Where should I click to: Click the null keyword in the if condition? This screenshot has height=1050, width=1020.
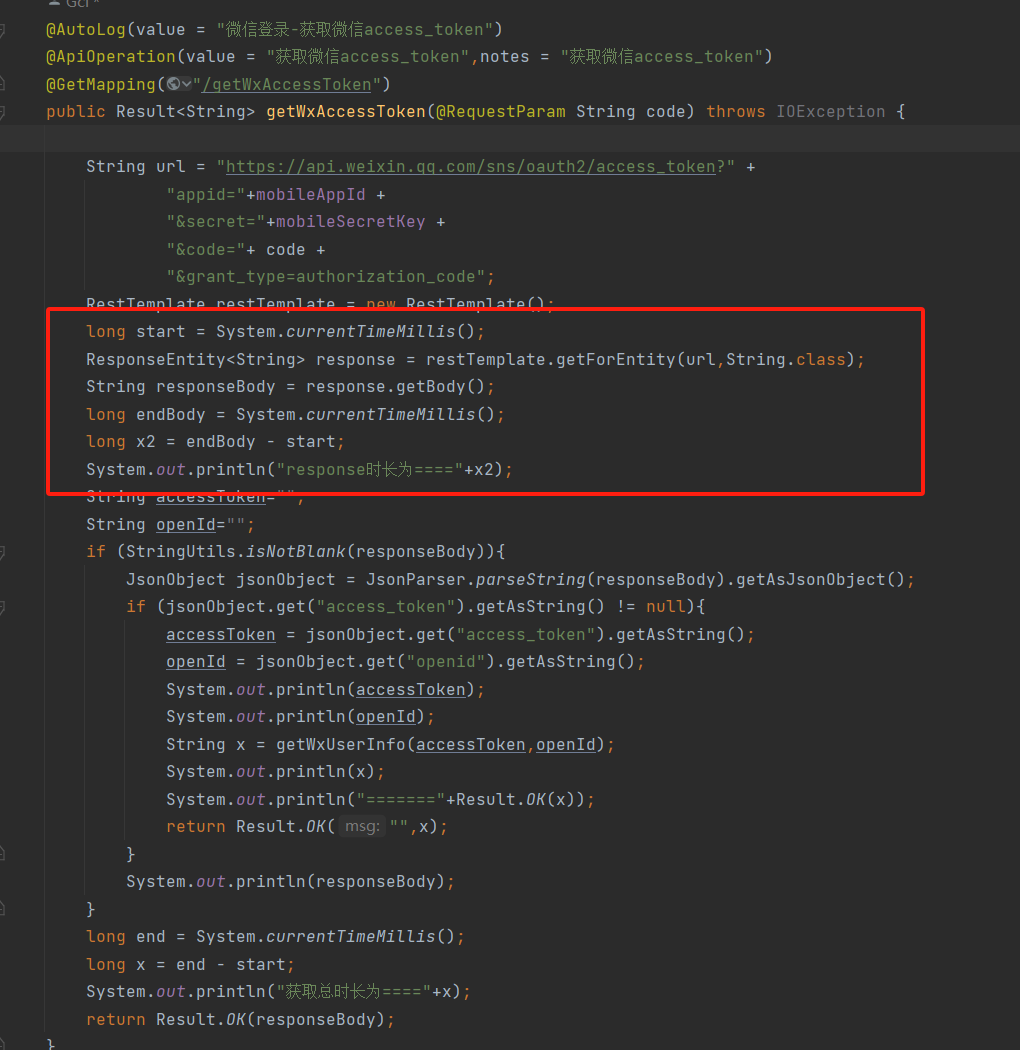click(666, 607)
